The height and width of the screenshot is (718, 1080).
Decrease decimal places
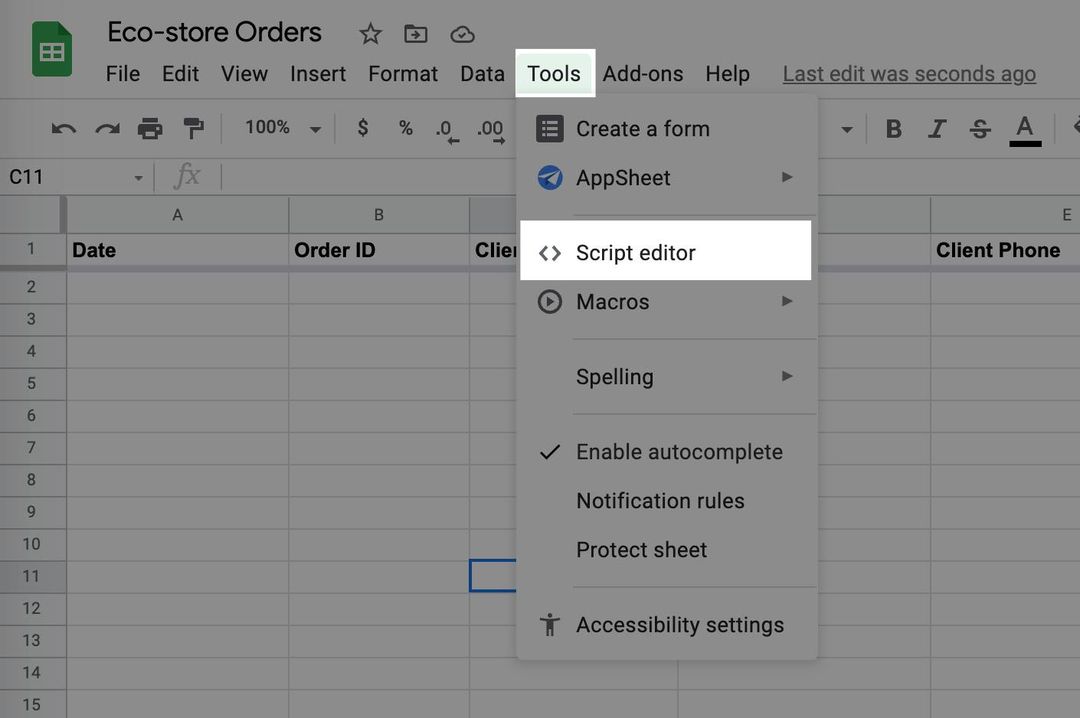pyautogui.click(x=446, y=128)
